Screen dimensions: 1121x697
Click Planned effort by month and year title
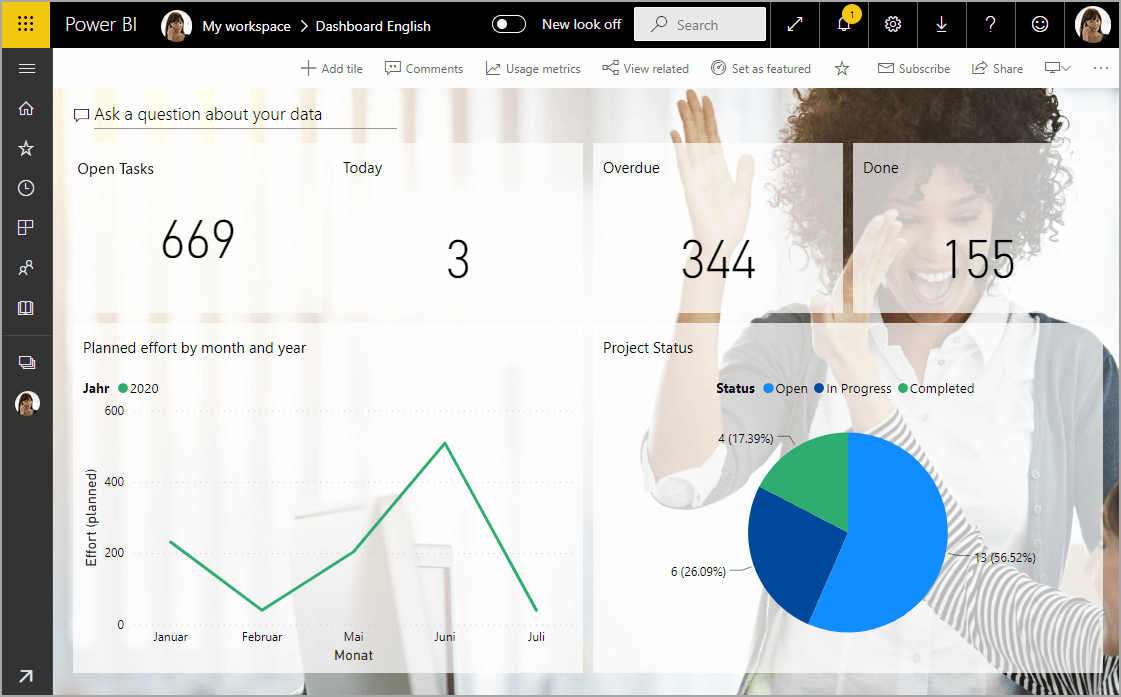point(194,348)
